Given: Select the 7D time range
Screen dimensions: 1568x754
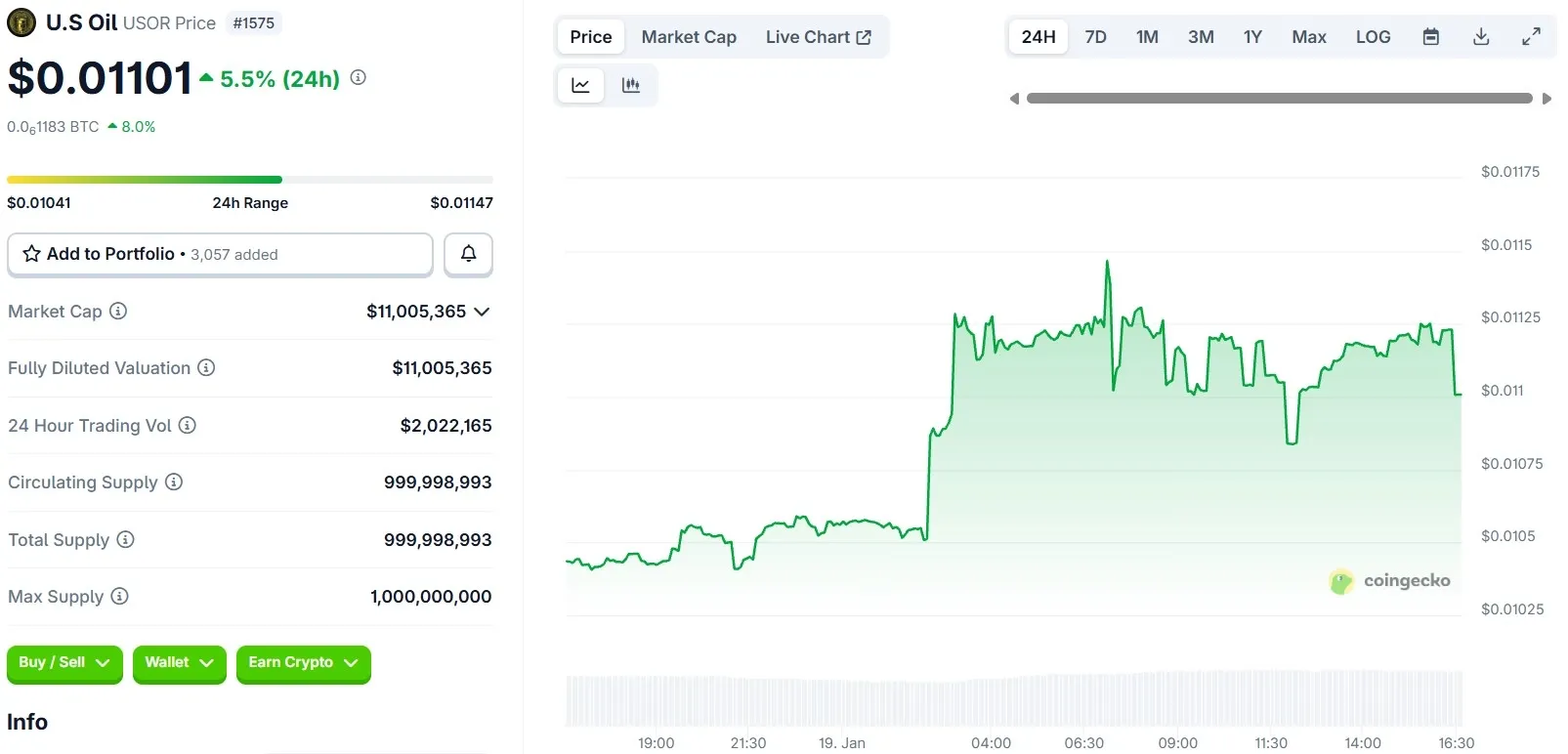Looking at the screenshot, I should tap(1095, 37).
